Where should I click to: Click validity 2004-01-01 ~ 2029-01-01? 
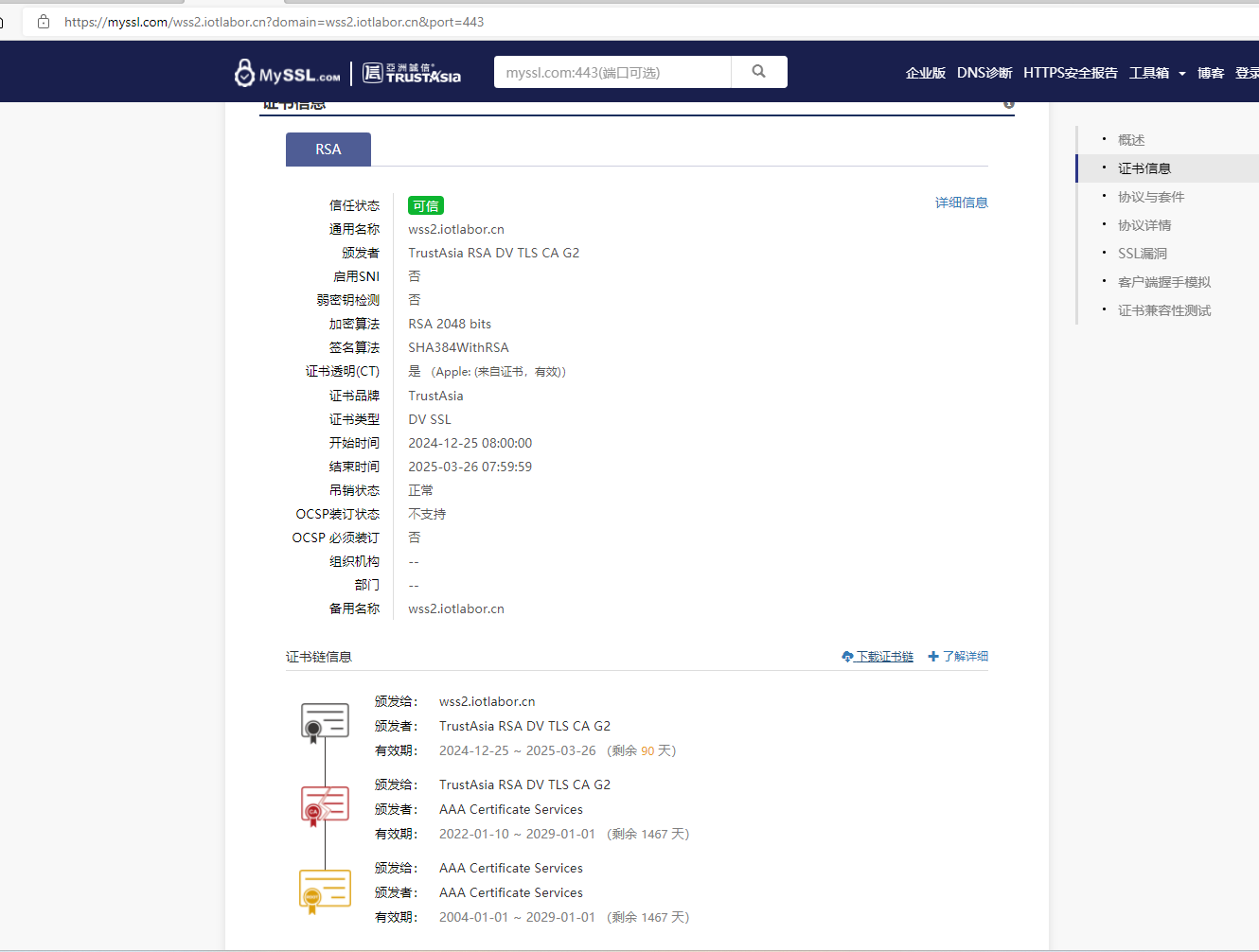518,917
